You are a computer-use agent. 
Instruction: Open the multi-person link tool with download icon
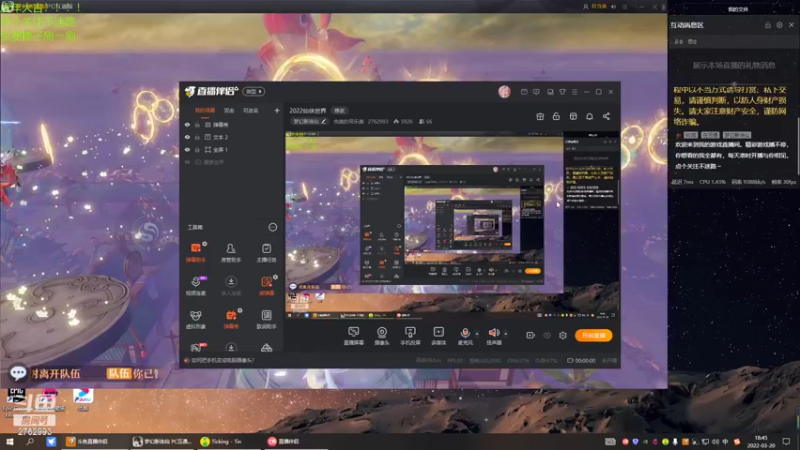click(231, 285)
